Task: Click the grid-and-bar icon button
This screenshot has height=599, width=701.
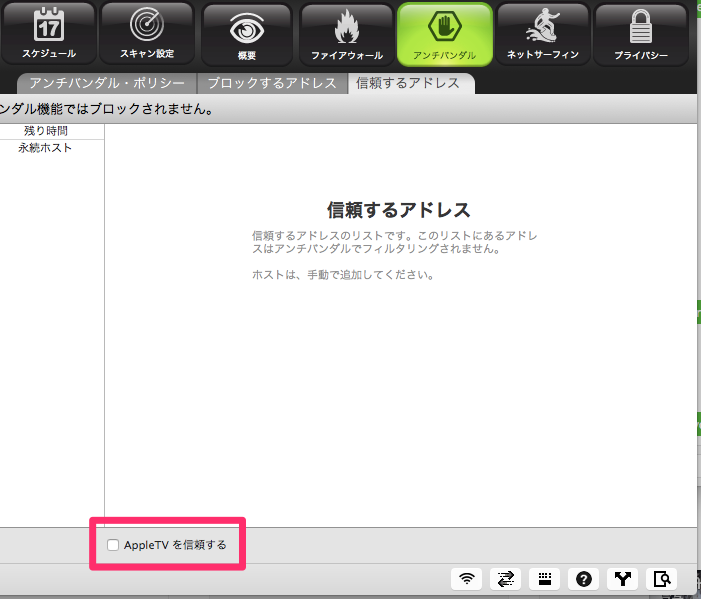Action: pyautogui.click(x=545, y=579)
